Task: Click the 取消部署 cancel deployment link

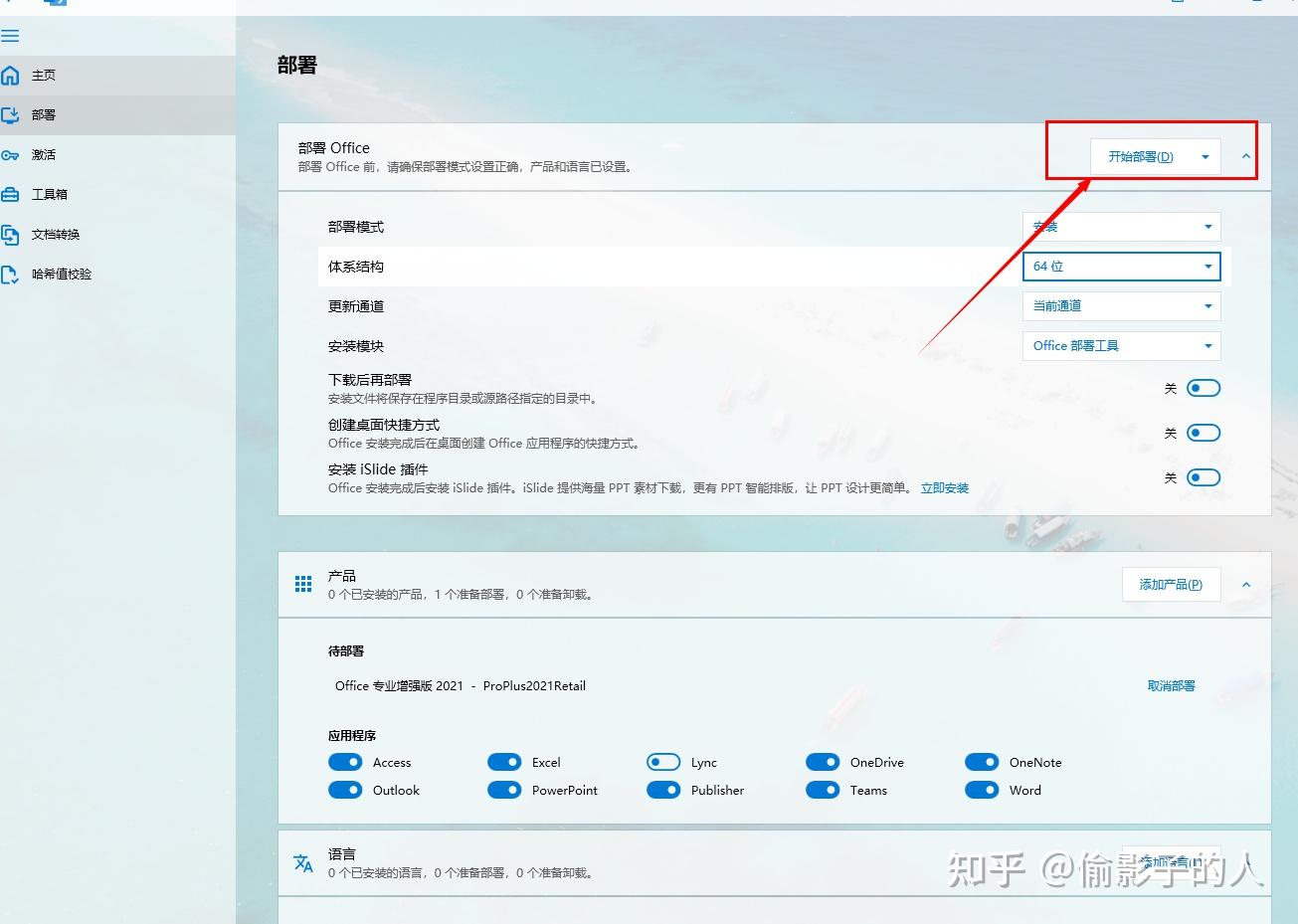Action: tap(1172, 685)
